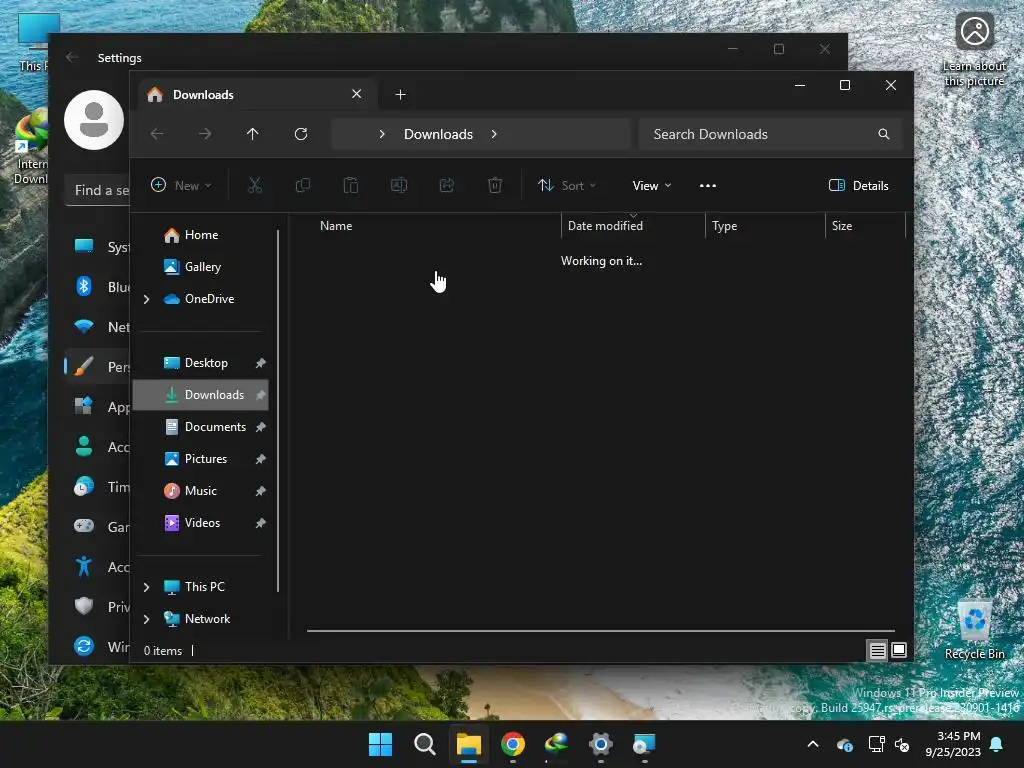Click the 'Working on it...' text
This screenshot has height=768, width=1024.
[x=601, y=261]
